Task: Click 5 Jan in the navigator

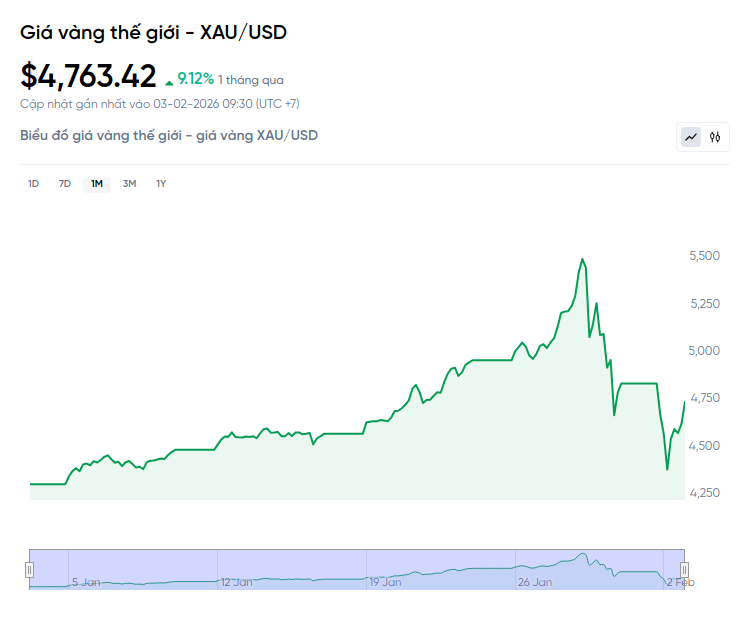Action: coord(85,581)
